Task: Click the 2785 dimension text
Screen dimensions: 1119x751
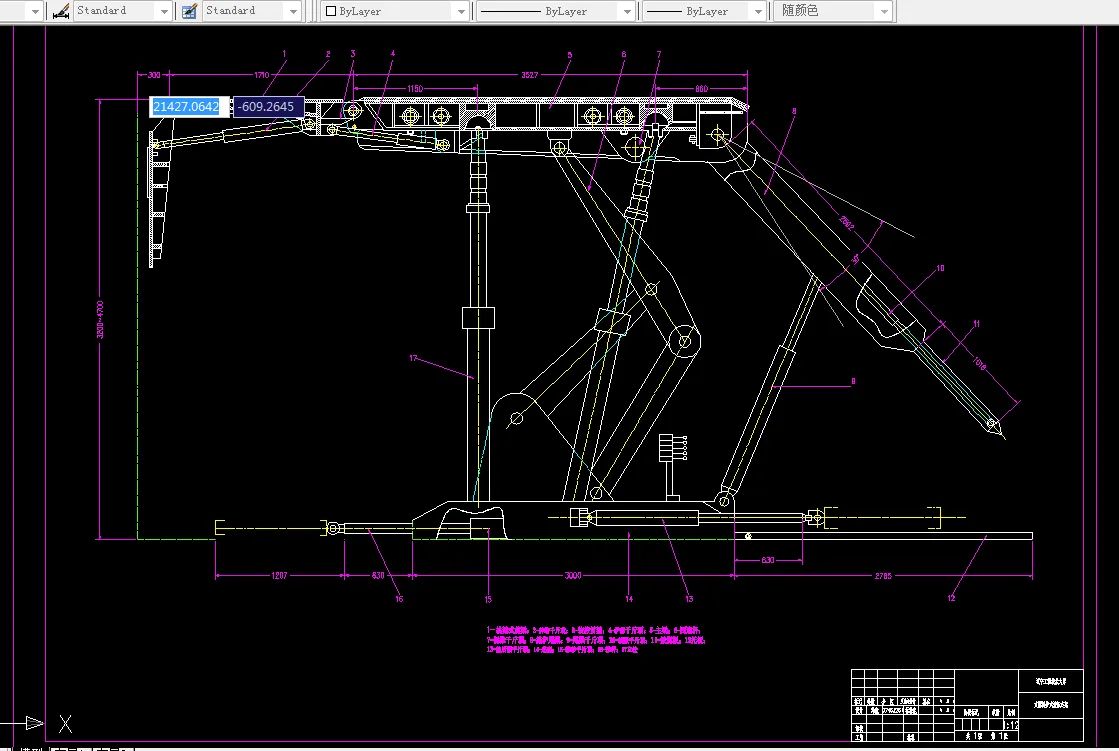Action: [x=883, y=575]
